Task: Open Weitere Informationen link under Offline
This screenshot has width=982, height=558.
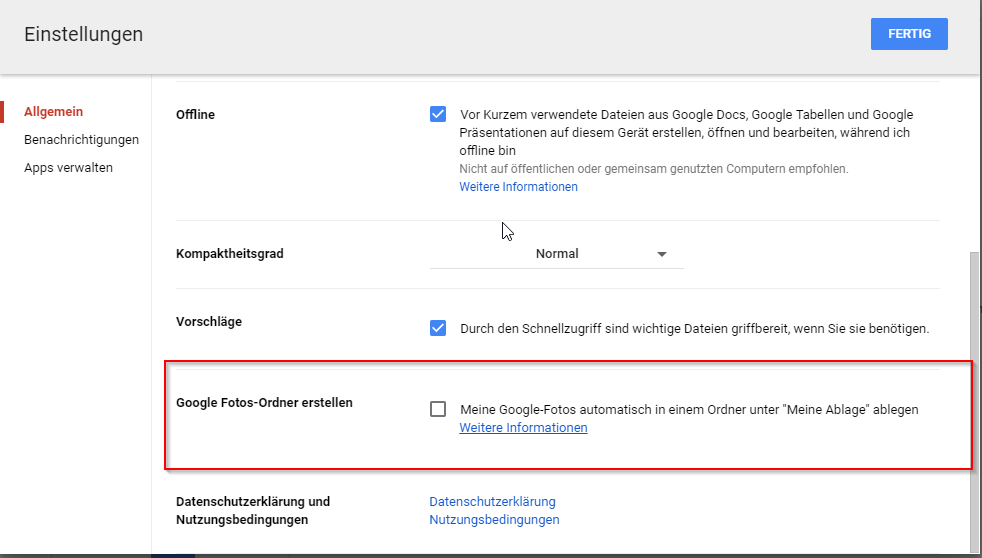Action: 518,187
